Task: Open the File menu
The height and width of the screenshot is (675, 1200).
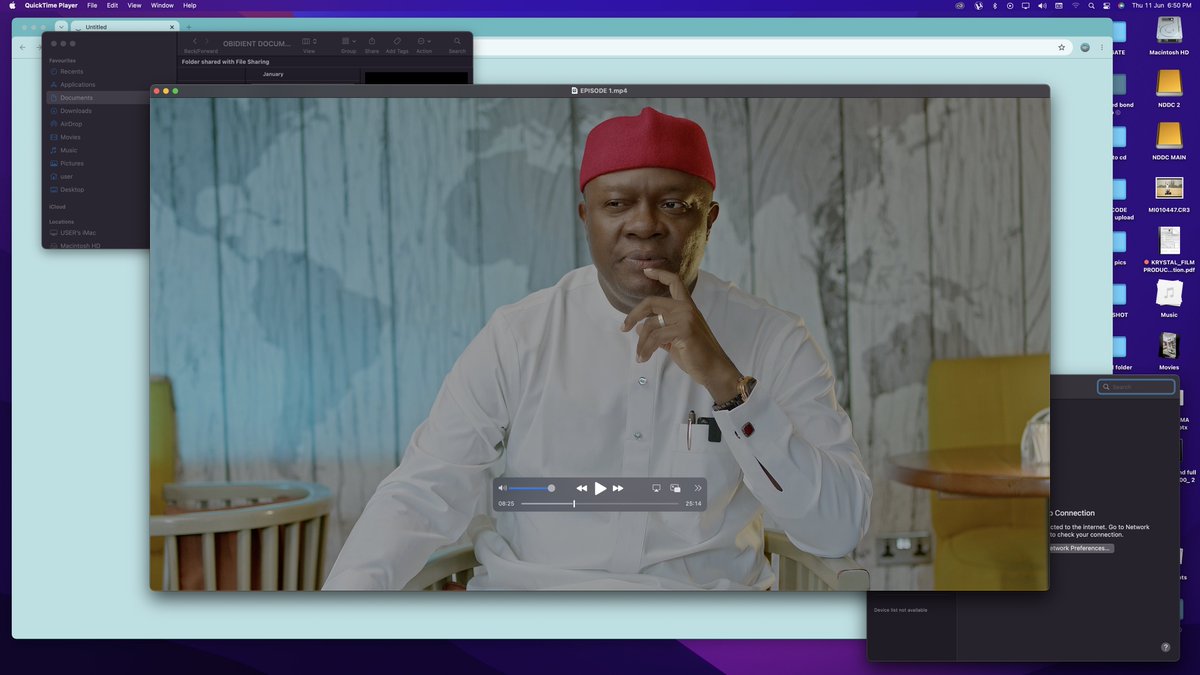Action: [92, 5]
